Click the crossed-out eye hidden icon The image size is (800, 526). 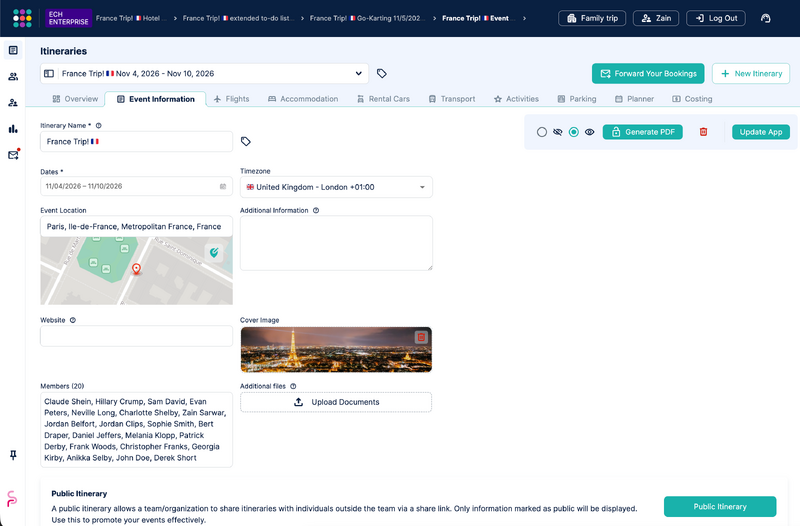558,132
